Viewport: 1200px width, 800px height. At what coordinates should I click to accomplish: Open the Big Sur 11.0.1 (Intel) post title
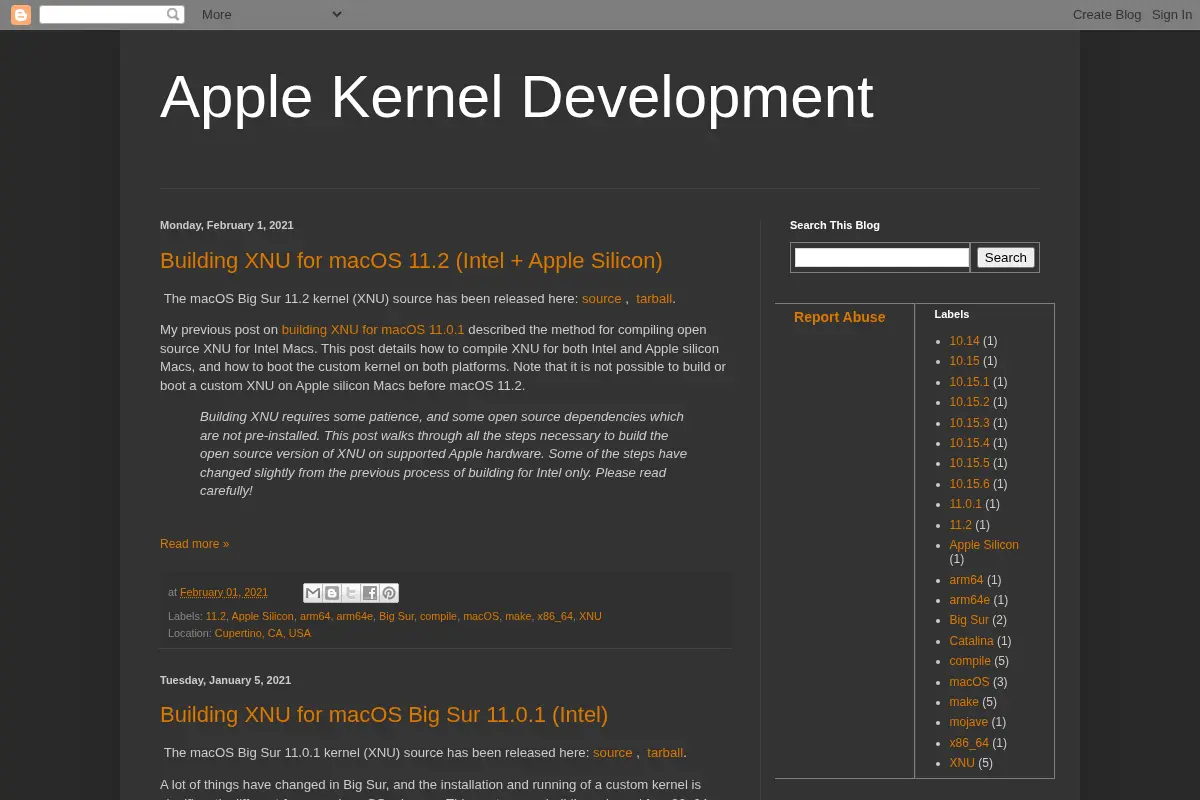[384, 714]
